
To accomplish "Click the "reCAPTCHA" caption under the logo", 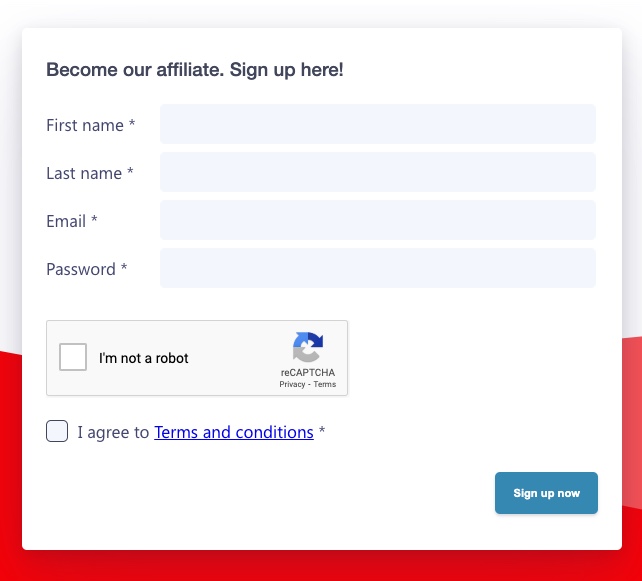I will pos(308,372).
